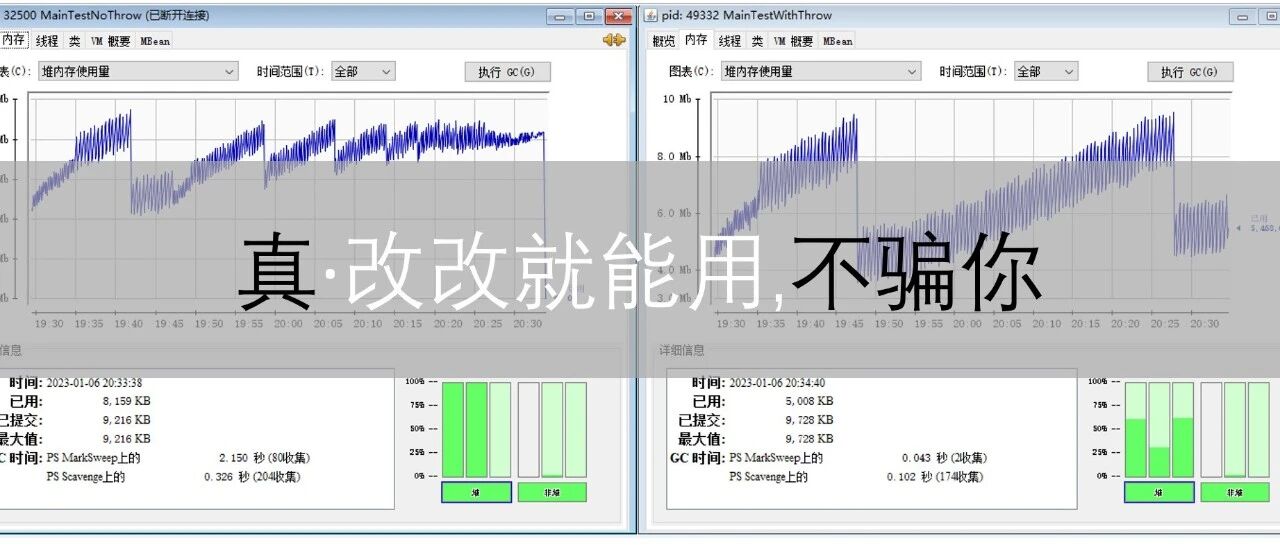Open VM 概要 tab in MainTestNoThrow window
The width and height of the screenshot is (1280, 545).
click(x=111, y=41)
